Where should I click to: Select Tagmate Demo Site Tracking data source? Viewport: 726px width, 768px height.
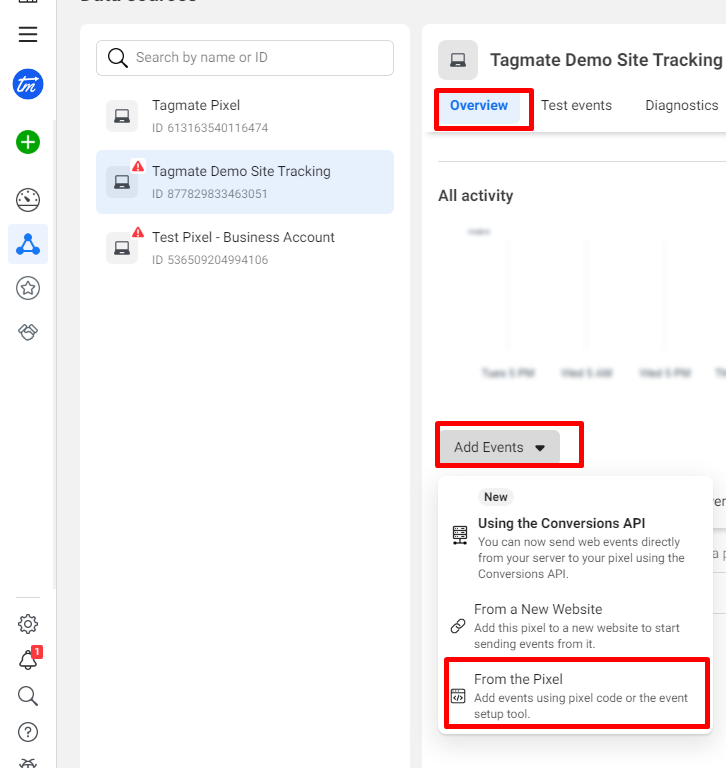pos(245,182)
